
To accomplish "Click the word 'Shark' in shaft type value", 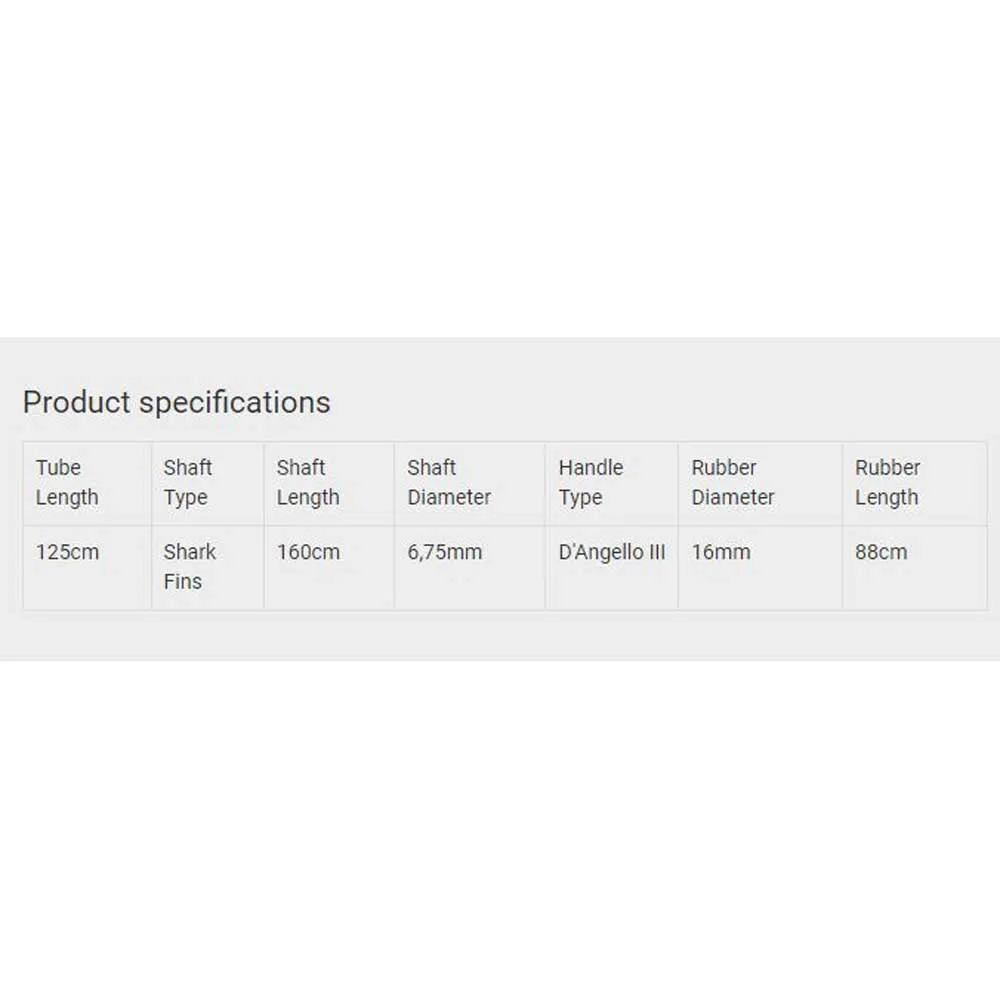I will pyautogui.click(x=190, y=552).
